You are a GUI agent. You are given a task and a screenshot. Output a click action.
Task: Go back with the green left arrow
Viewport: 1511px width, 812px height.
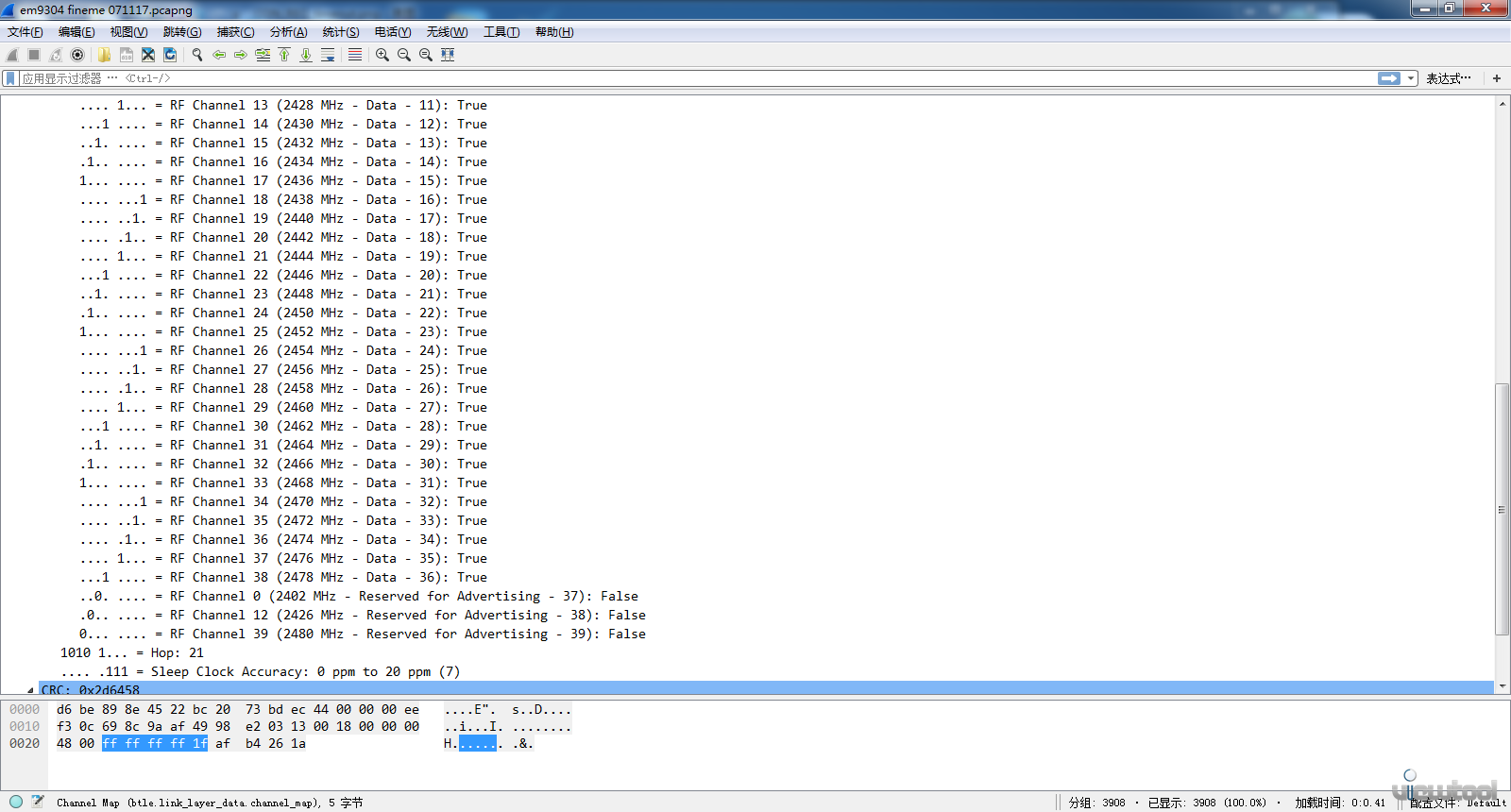(219, 55)
